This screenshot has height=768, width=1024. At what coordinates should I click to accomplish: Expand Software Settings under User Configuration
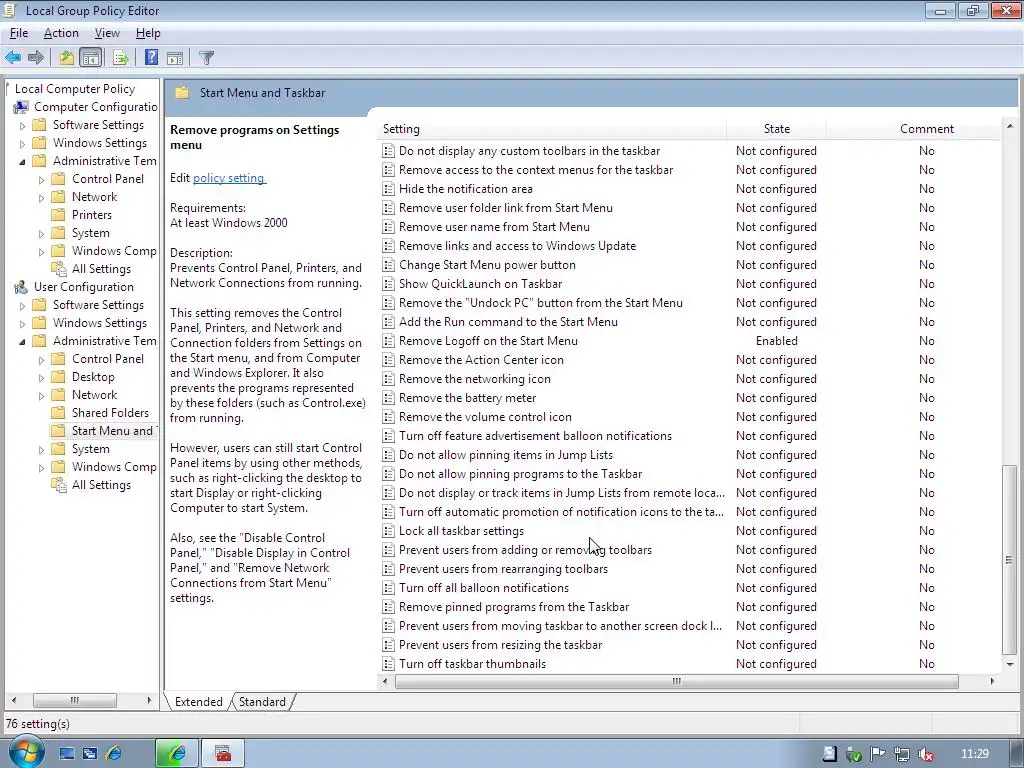pos(22,305)
